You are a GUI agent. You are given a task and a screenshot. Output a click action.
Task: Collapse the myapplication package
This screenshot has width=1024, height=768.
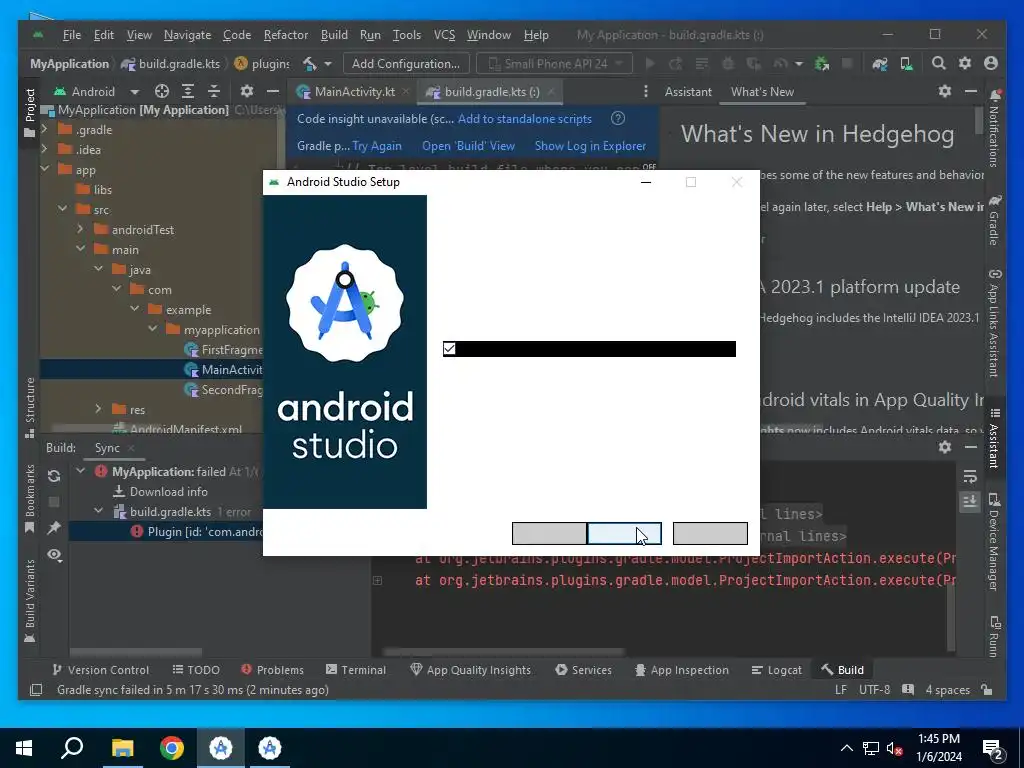153,329
